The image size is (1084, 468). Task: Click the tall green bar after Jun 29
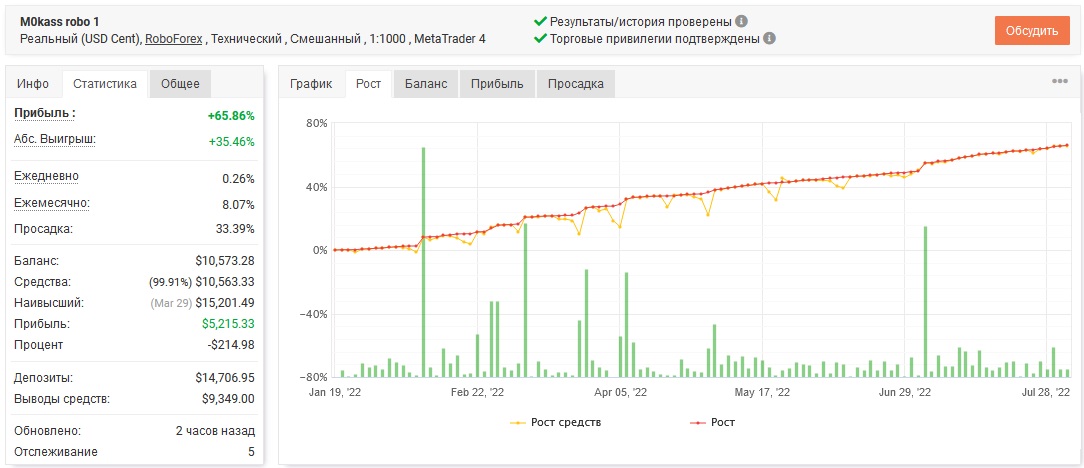coord(925,301)
